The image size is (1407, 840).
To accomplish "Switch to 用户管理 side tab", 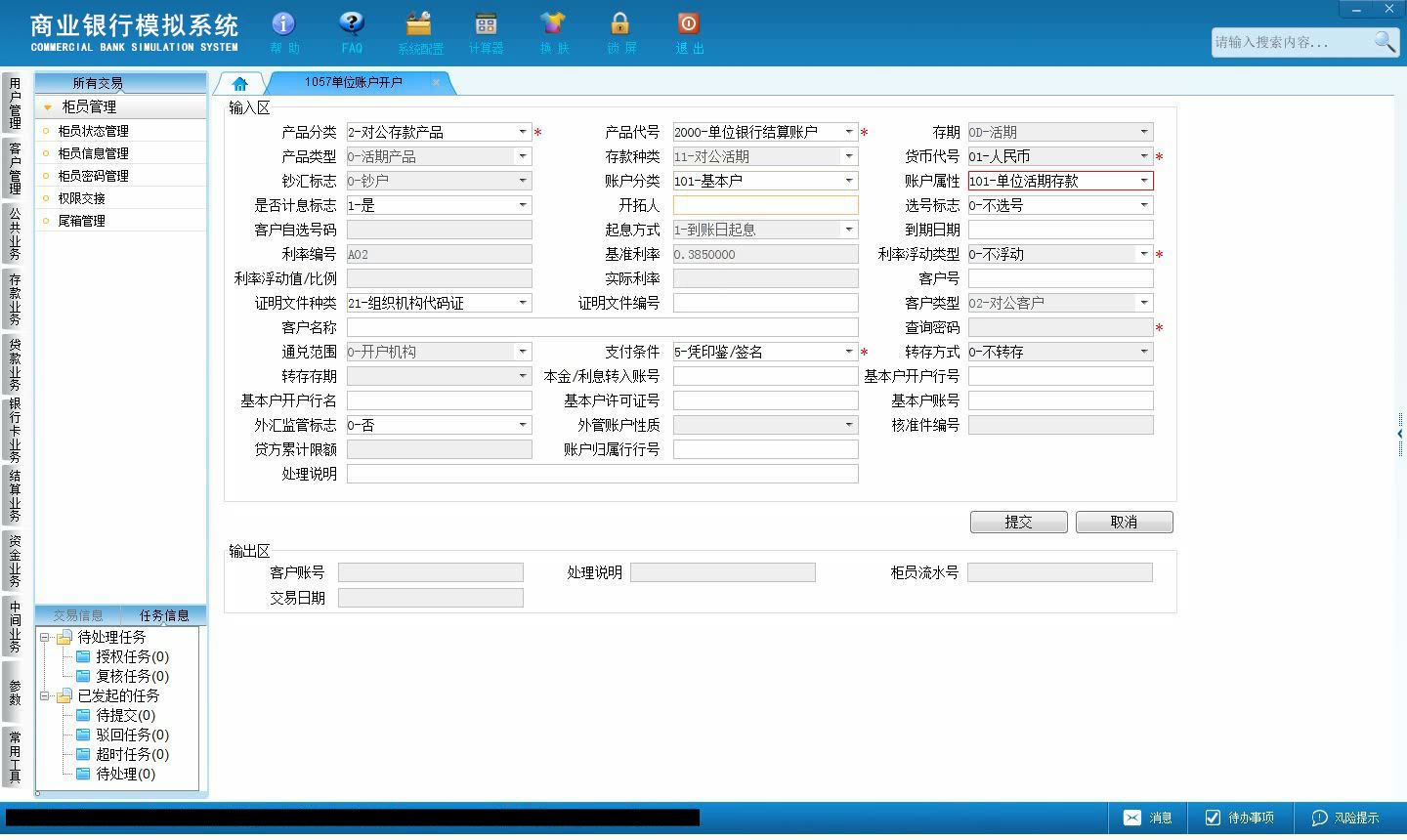I will point(15,104).
